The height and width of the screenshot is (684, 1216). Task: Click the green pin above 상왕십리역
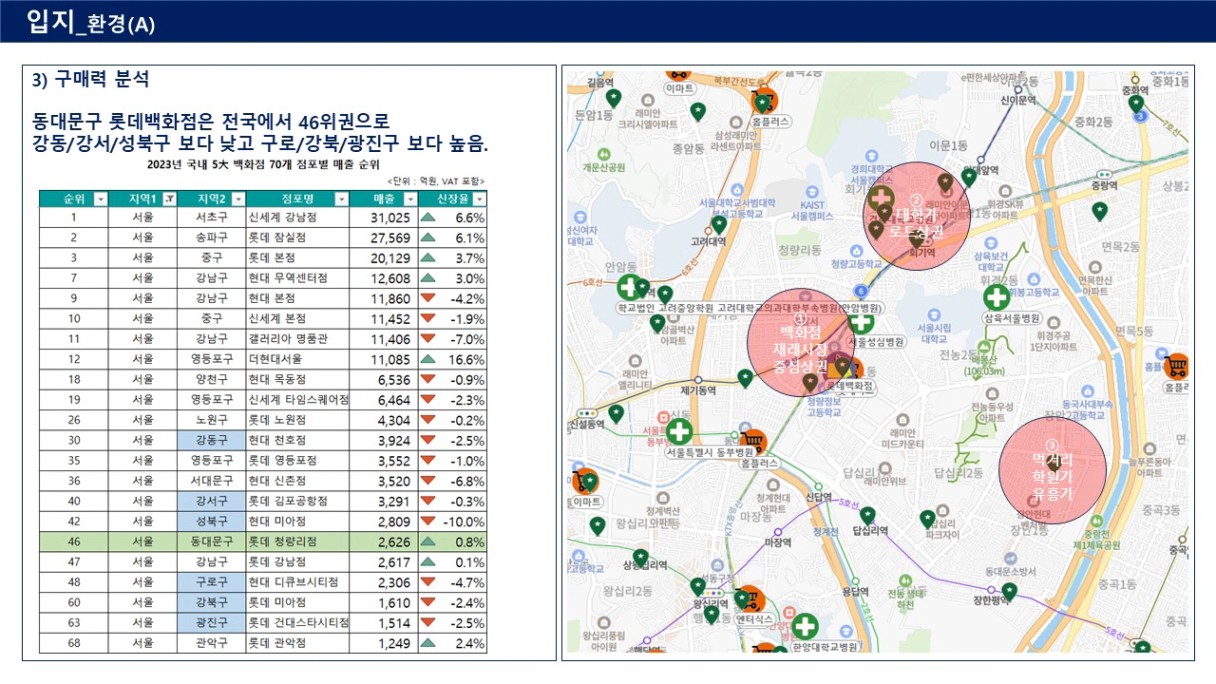coord(640,558)
